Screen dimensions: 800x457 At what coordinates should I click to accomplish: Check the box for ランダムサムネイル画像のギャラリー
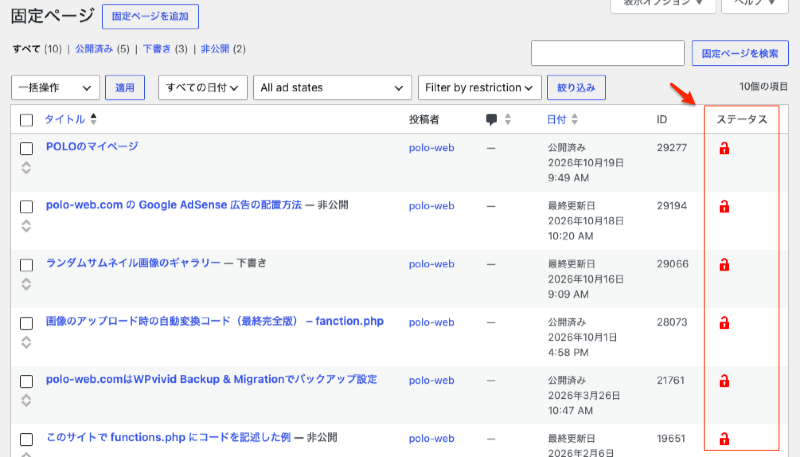27,265
